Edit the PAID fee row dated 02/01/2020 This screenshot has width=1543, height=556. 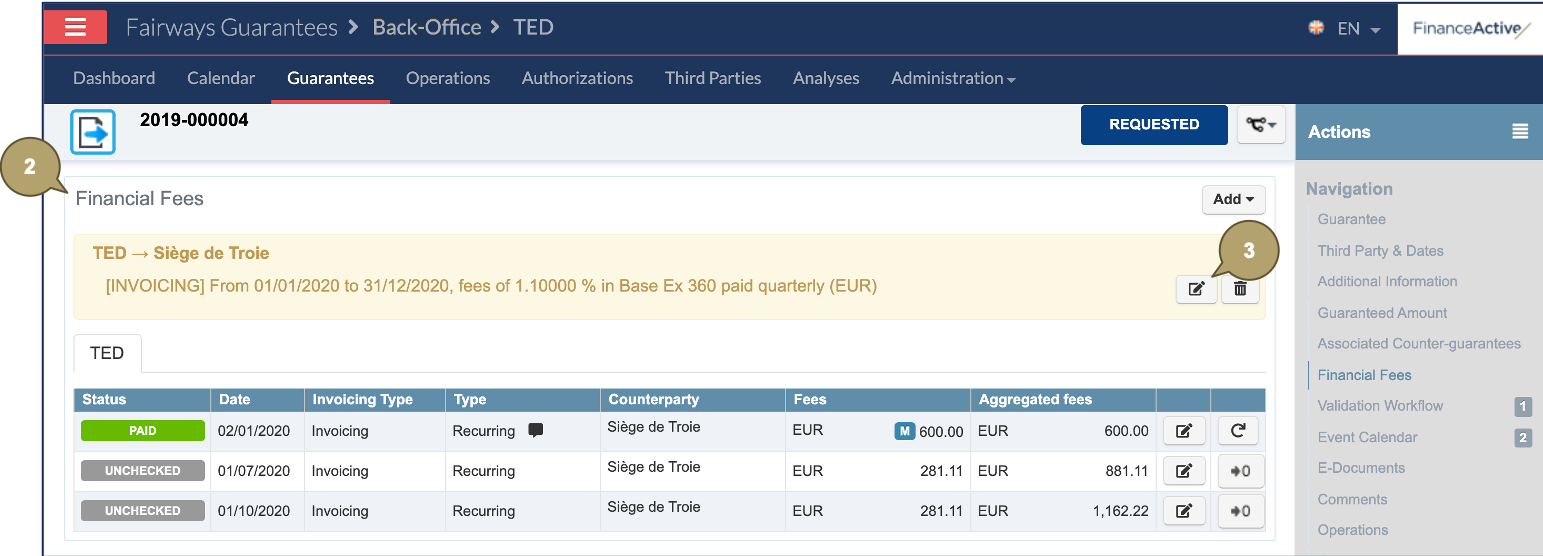pos(1184,431)
